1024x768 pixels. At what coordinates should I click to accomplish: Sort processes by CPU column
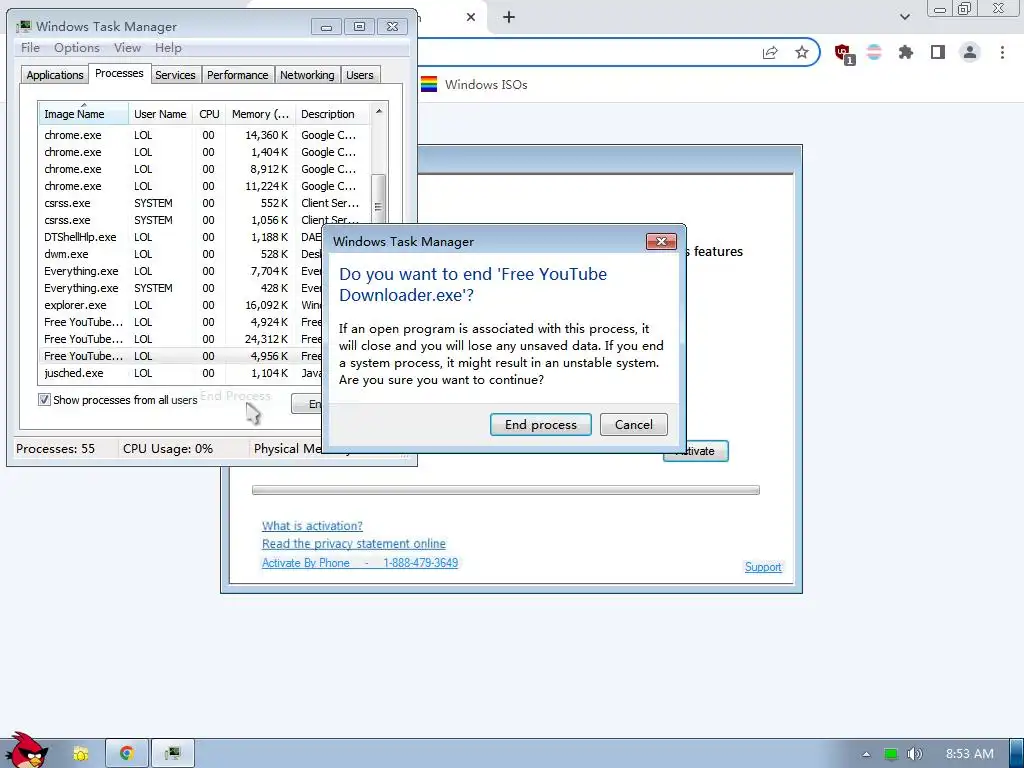point(209,114)
